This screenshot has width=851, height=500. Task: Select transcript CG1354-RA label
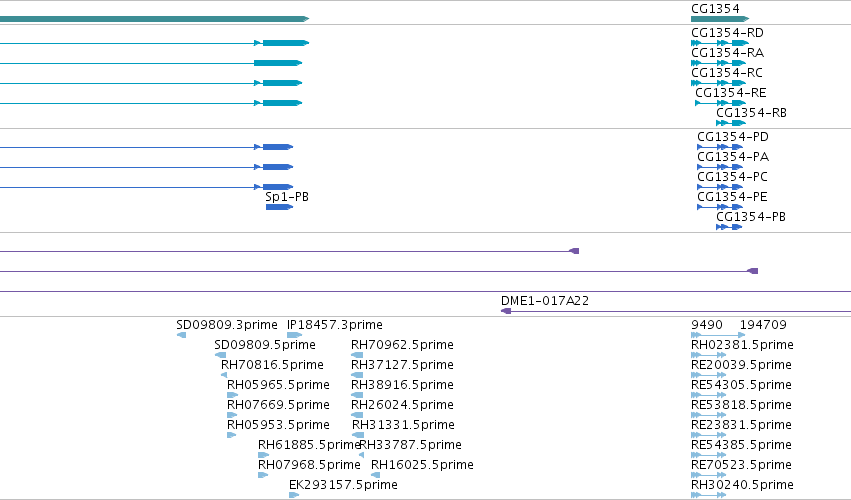coord(727,53)
